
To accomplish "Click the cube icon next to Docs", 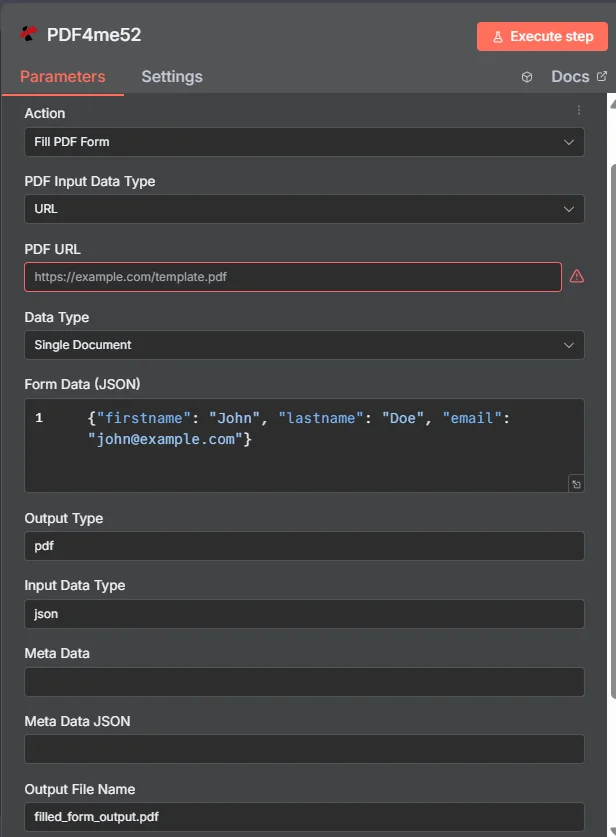I will (527, 77).
